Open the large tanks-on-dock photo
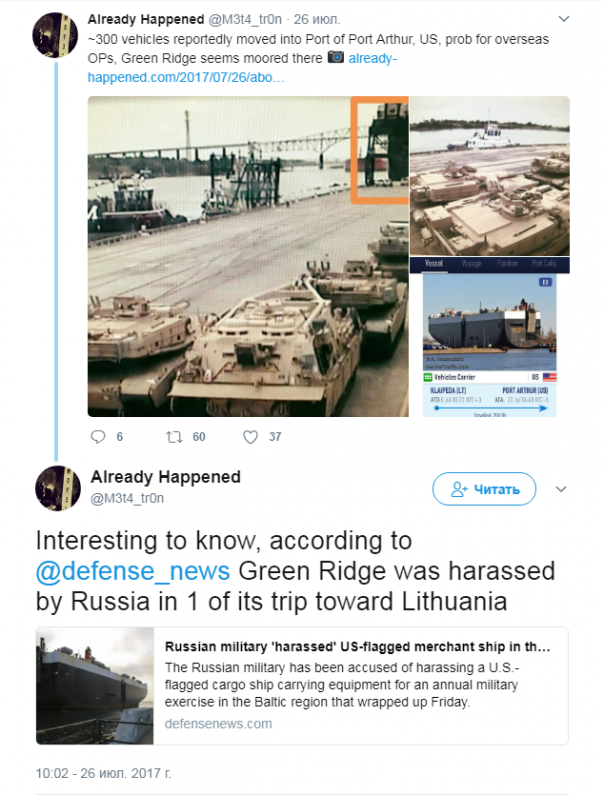Viewport: 604px width, 795px height. point(248,256)
